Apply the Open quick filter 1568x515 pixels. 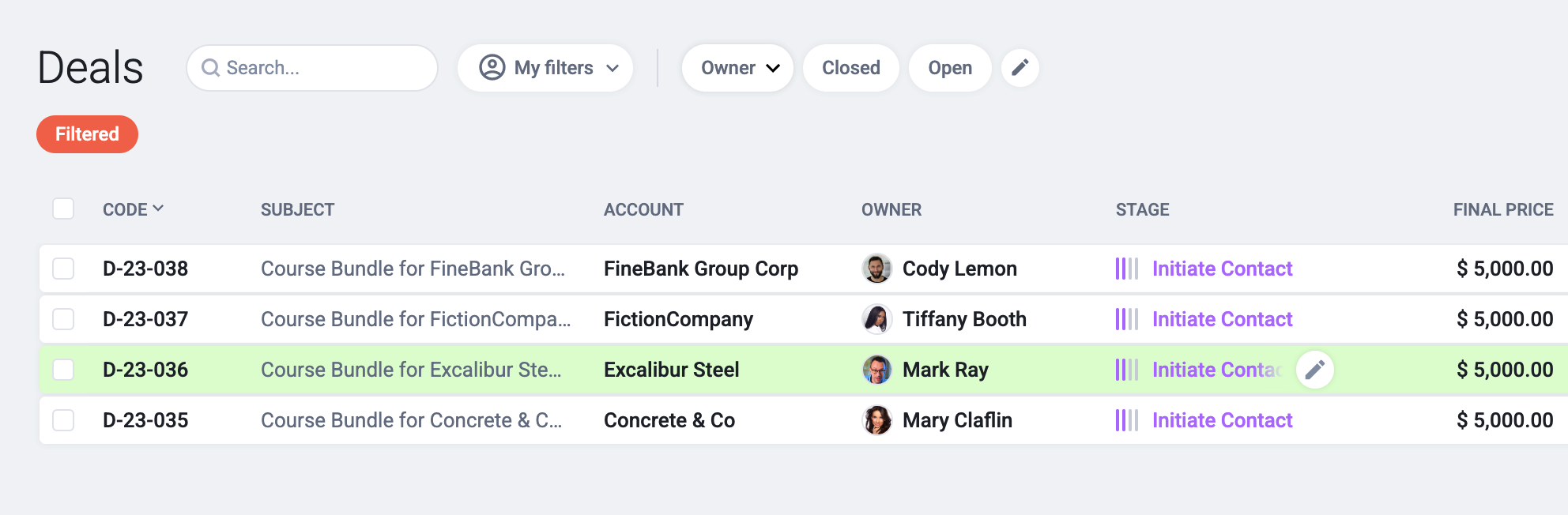pyautogui.click(x=949, y=68)
